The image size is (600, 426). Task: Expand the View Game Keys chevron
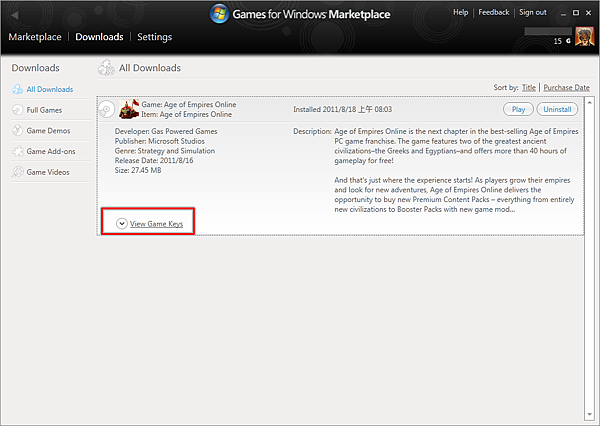[122, 223]
